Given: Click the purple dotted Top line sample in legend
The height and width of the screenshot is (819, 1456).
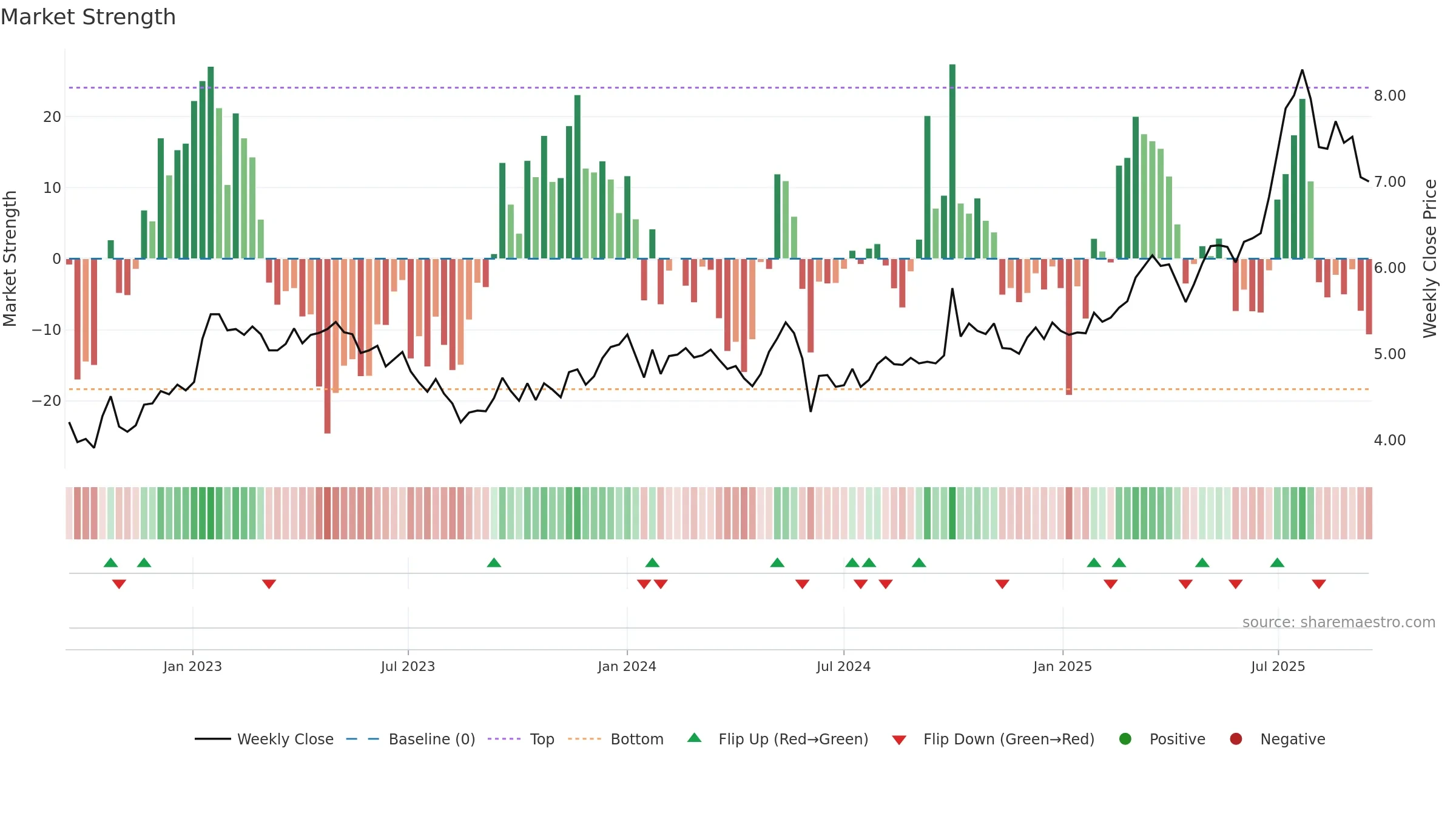Looking at the screenshot, I should 504,739.
